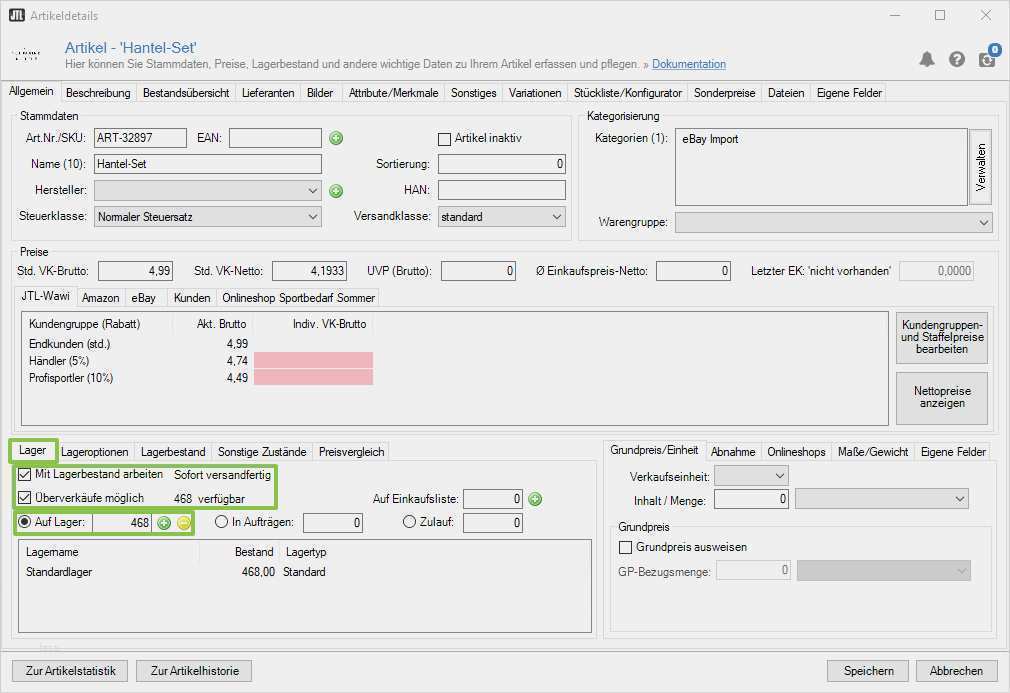Click the pink Profisportler Indiv. VK-Brutto cell
This screenshot has width=1010, height=693.
click(x=313, y=377)
